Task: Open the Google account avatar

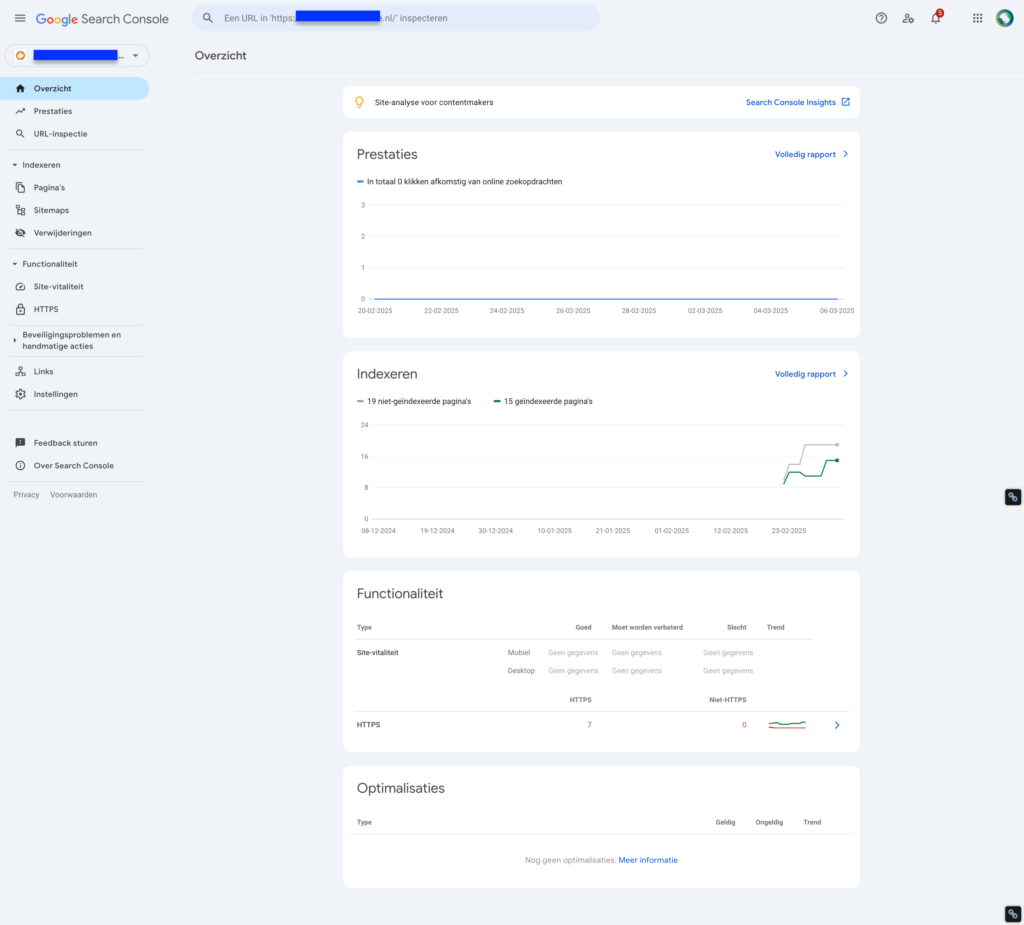Action: click(1004, 18)
